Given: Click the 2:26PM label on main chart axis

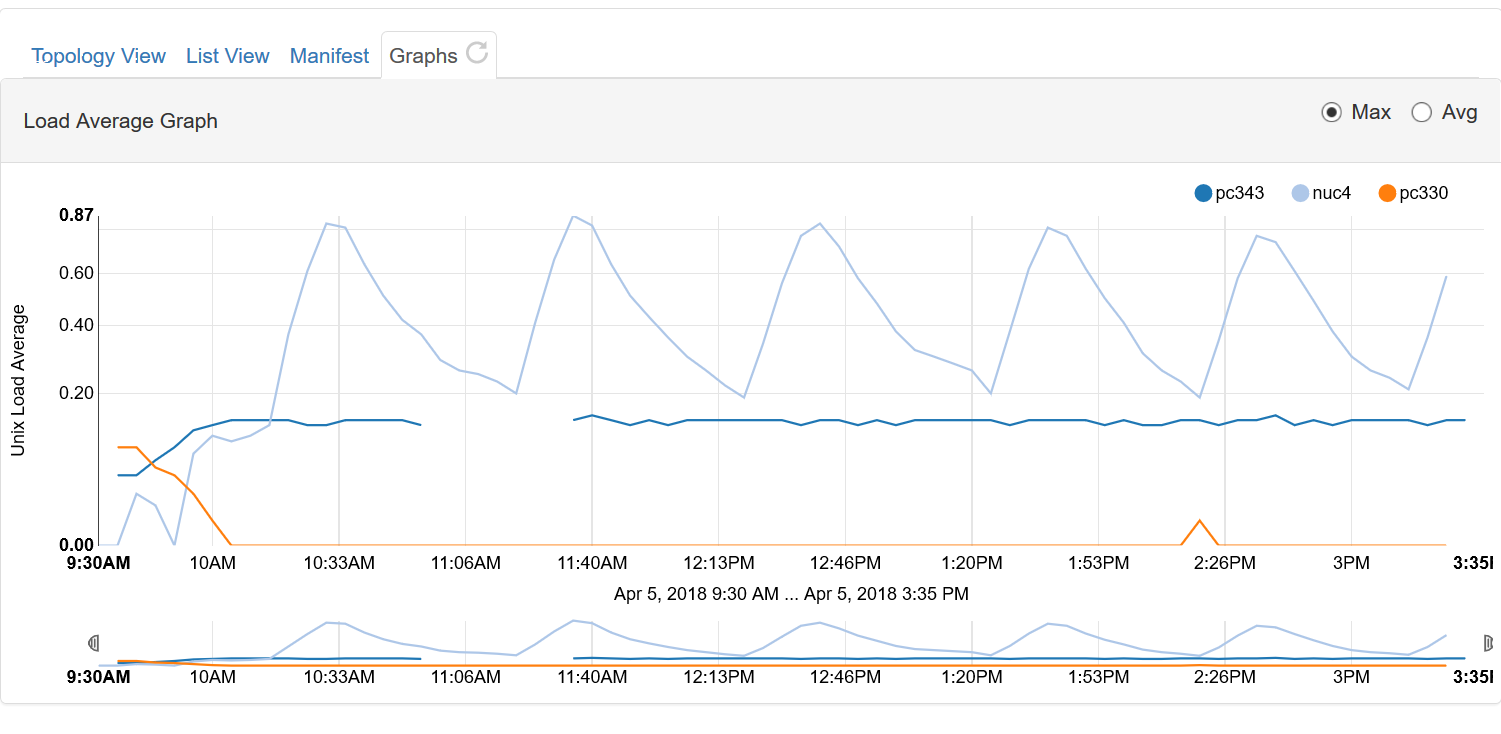Looking at the screenshot, I should coord(1225,563).
